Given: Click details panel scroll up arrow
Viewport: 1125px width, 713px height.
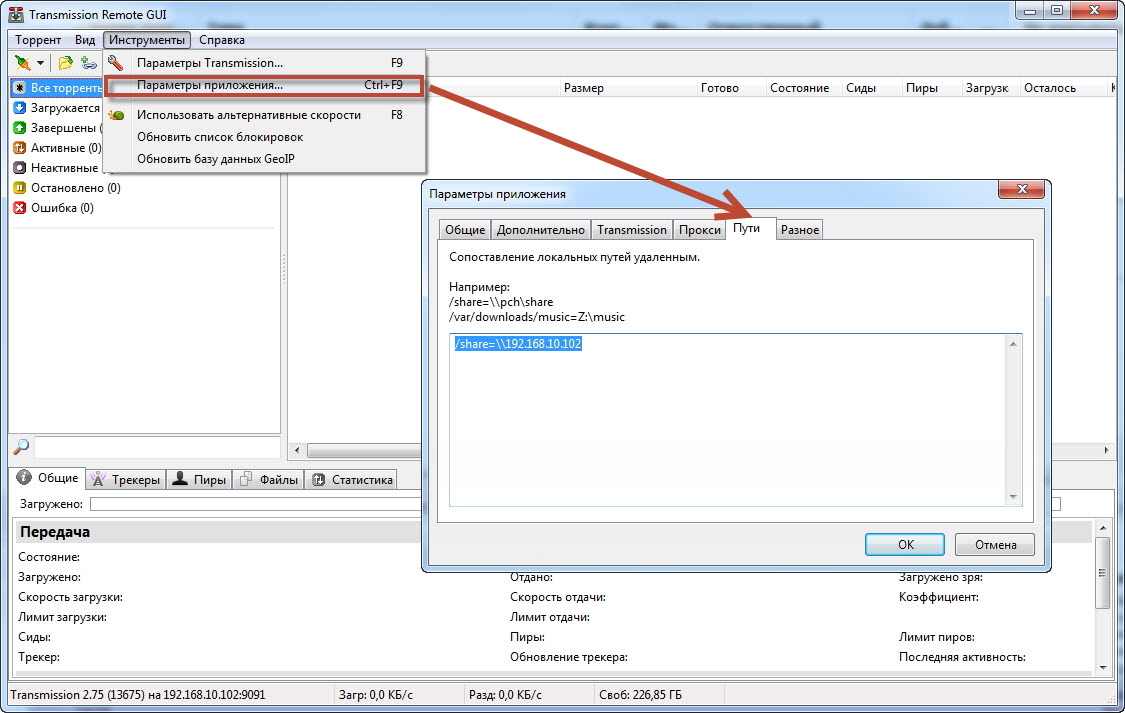Looking at the screenshot, I should [1103, 529].
